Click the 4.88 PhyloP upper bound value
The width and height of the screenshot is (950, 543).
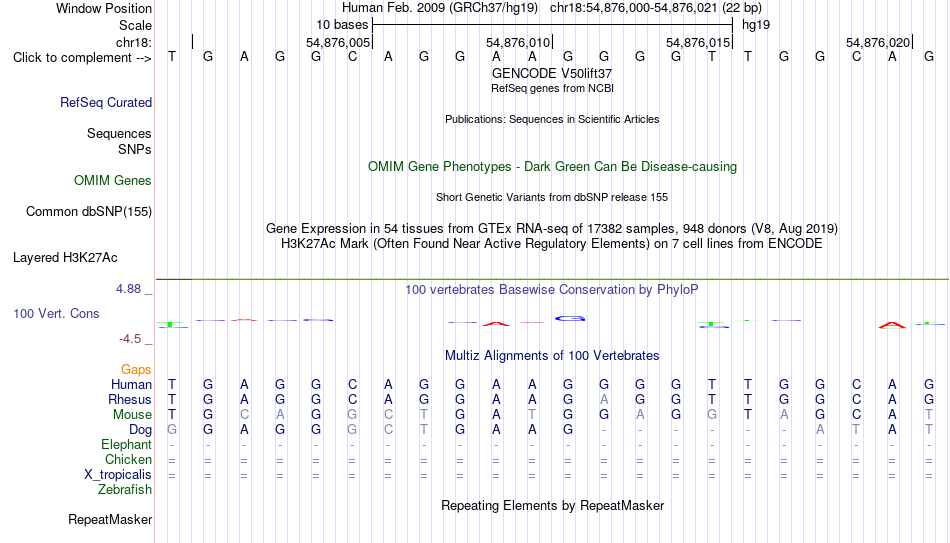(128, 289)
